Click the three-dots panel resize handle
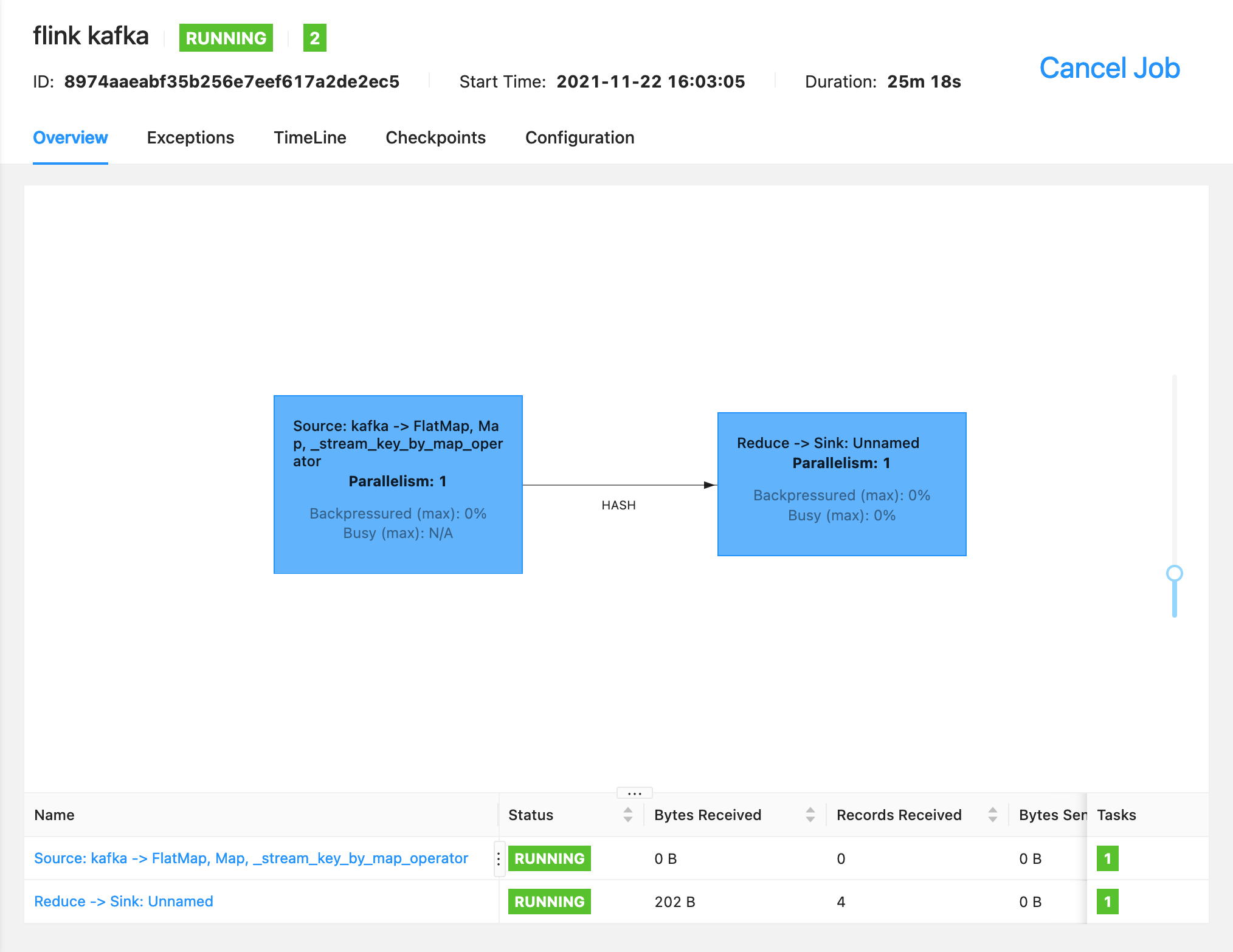The width and height of the screenshot is (1233, 952). (634, 793)
